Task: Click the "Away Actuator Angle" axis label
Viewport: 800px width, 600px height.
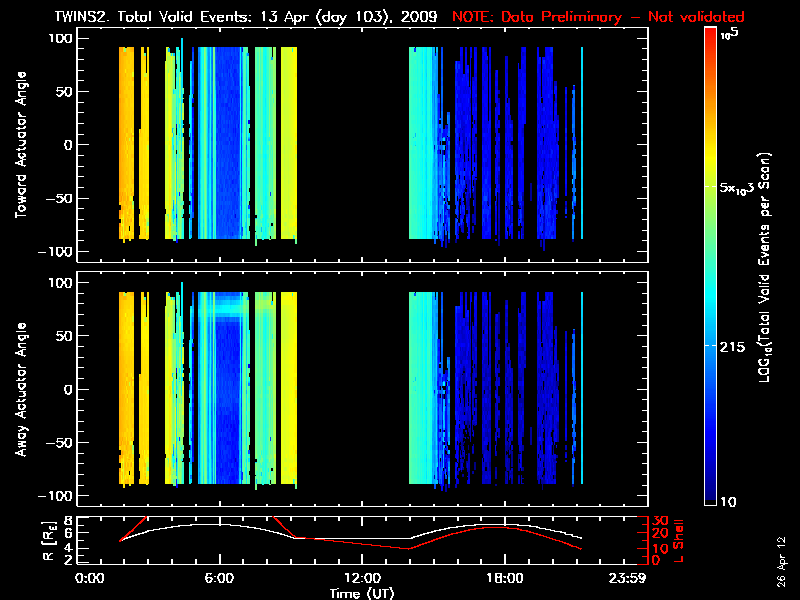Action: [x=21, y=391]
